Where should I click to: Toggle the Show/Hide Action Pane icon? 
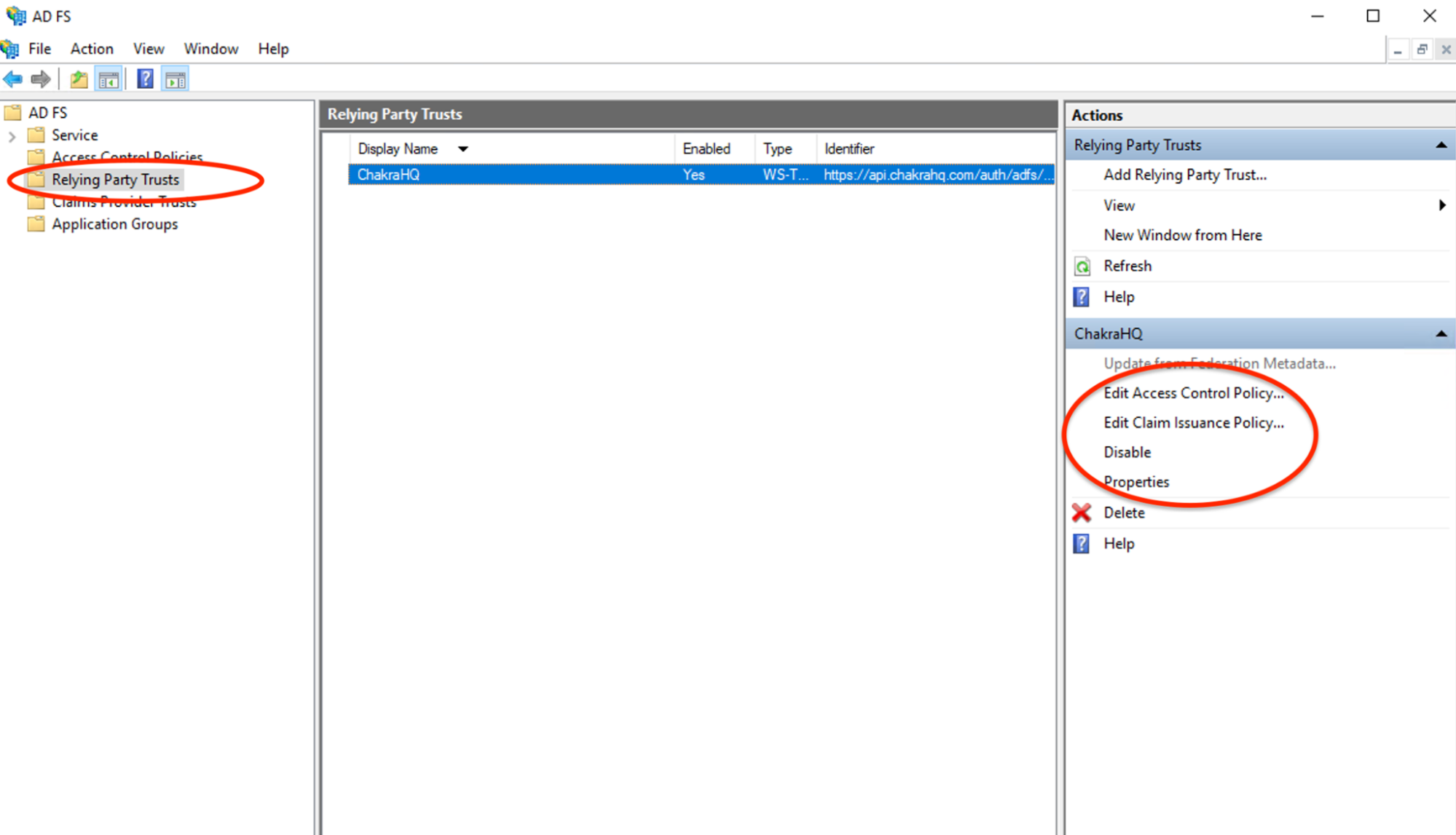tap(176, 79)
